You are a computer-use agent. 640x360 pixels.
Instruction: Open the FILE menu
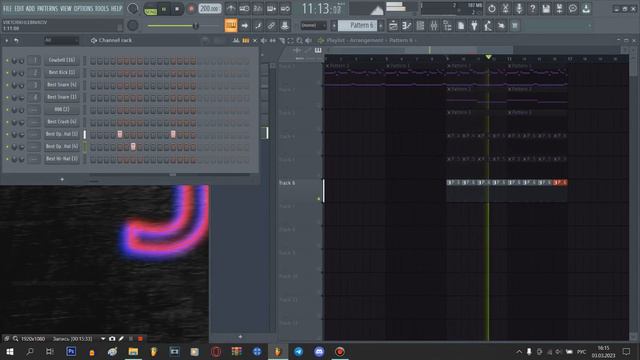pyautogui.click(x=7, y=8)
